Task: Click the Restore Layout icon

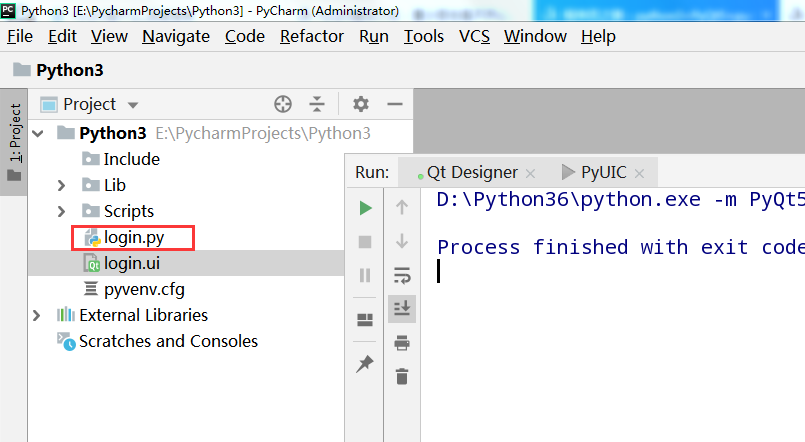Action: pyautogui.click(x=365, y=320)
